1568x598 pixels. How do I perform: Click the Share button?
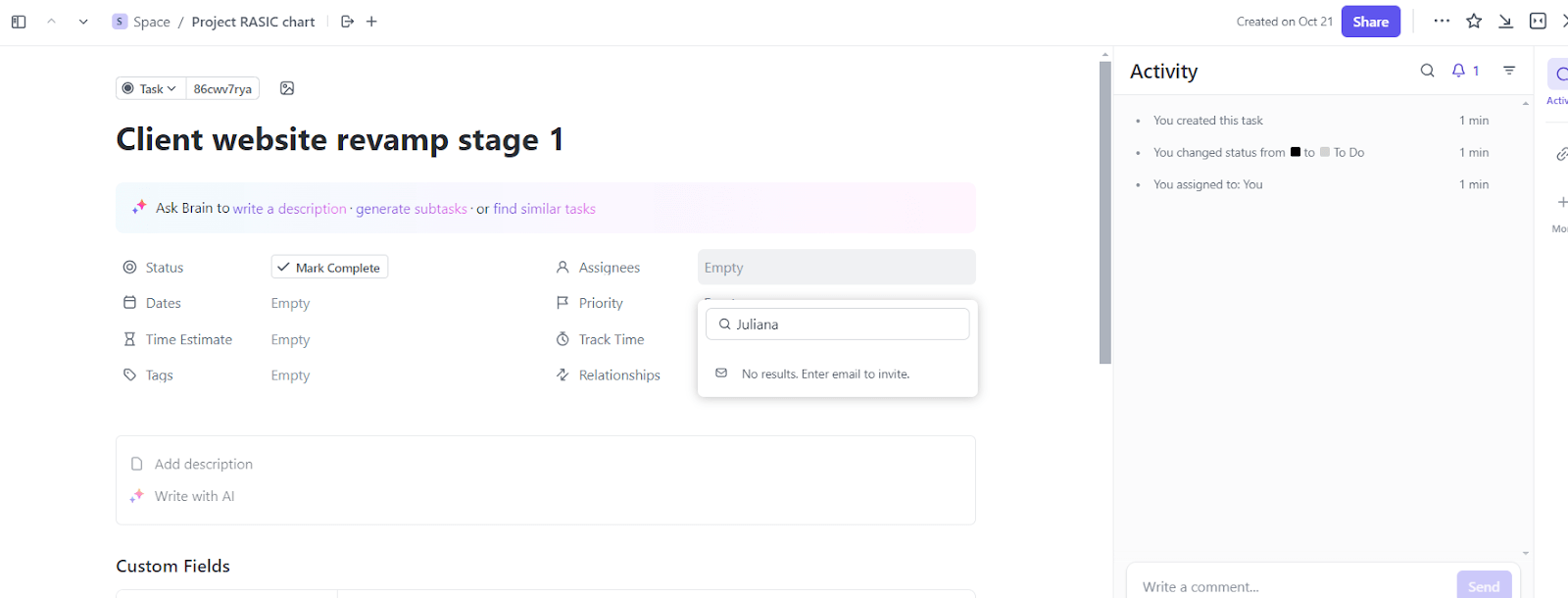1370,22
